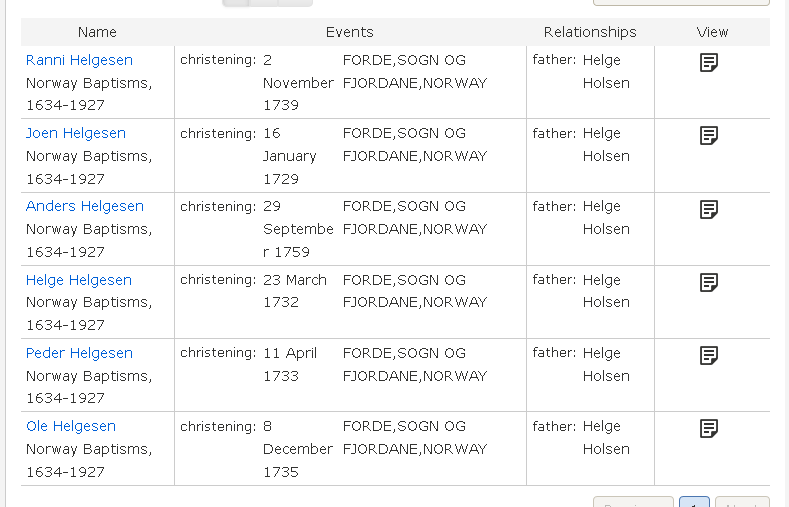Click the View column header

(712, 32)
